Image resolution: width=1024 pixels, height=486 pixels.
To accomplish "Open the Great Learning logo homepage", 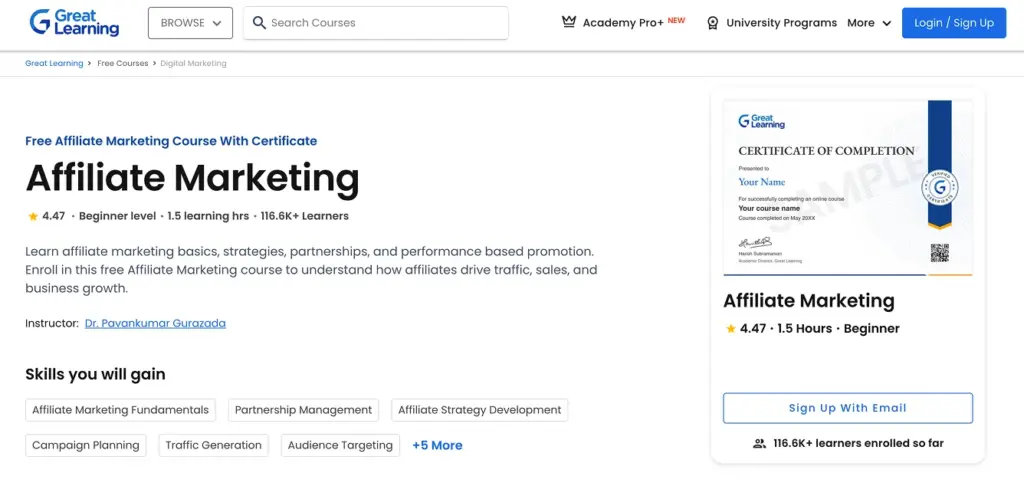I will [x=74, y=22].
